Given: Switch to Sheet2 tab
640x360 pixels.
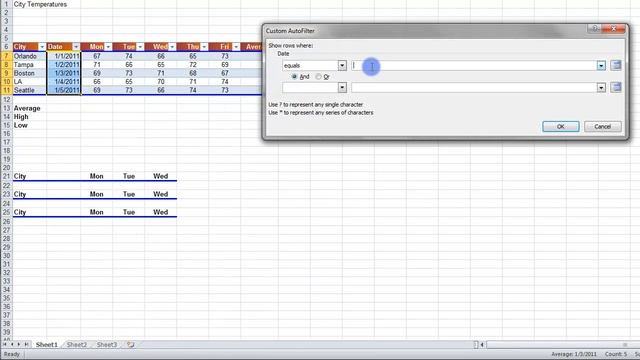Looking at the screenshot, I should 77,344.
